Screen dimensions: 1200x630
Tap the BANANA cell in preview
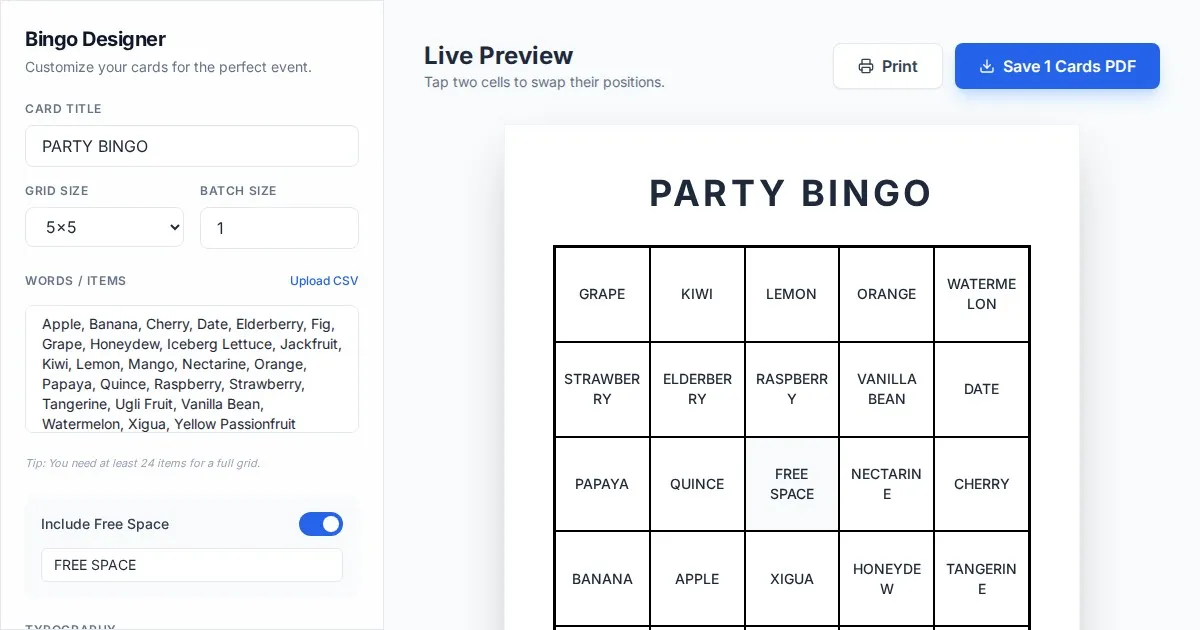point(602,579)
